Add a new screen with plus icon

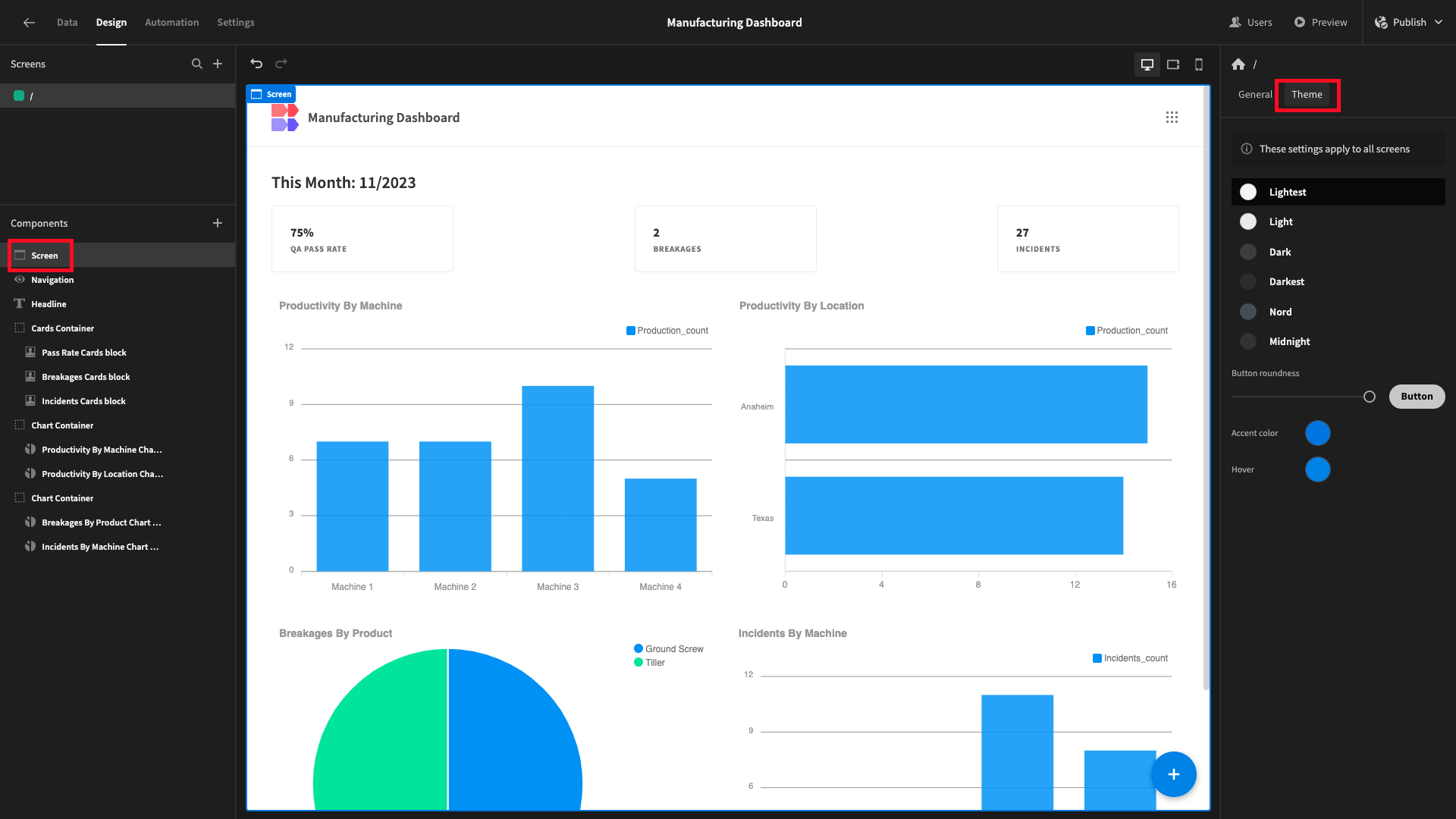click(x=218, y=64)
